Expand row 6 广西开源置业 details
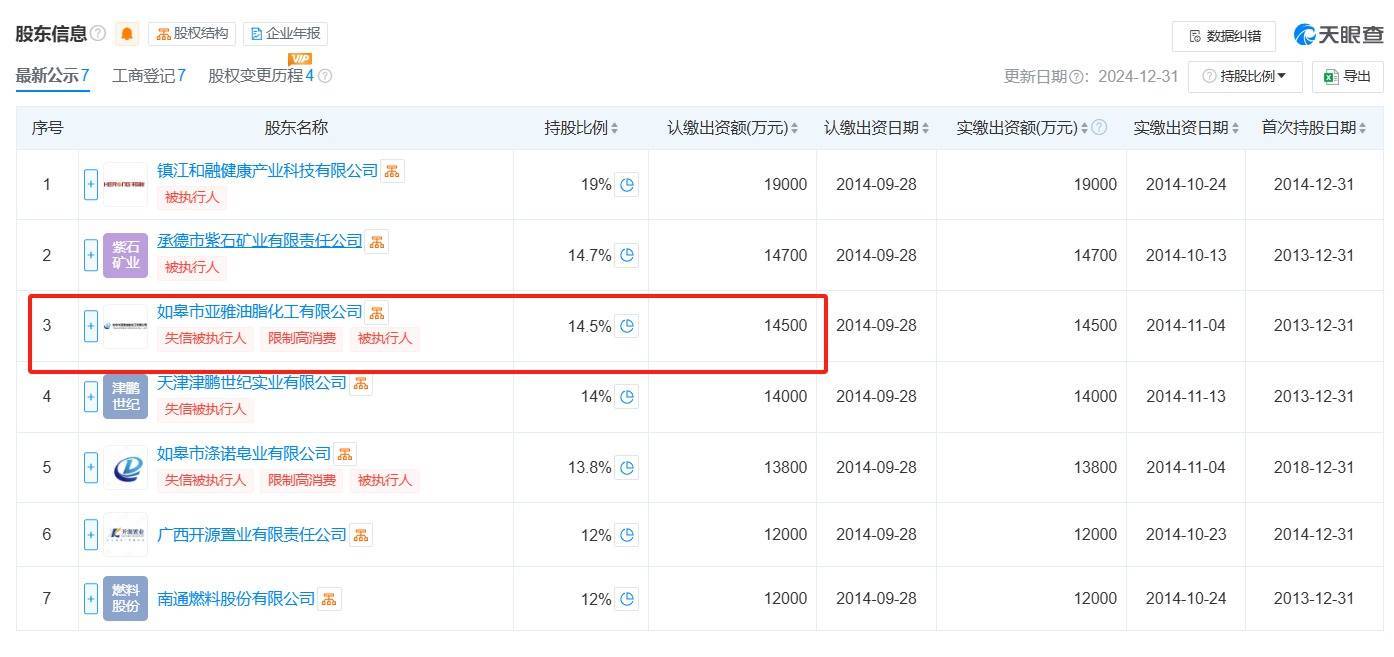This screenshot has width=1394, height=657. [x=91, y=535]
